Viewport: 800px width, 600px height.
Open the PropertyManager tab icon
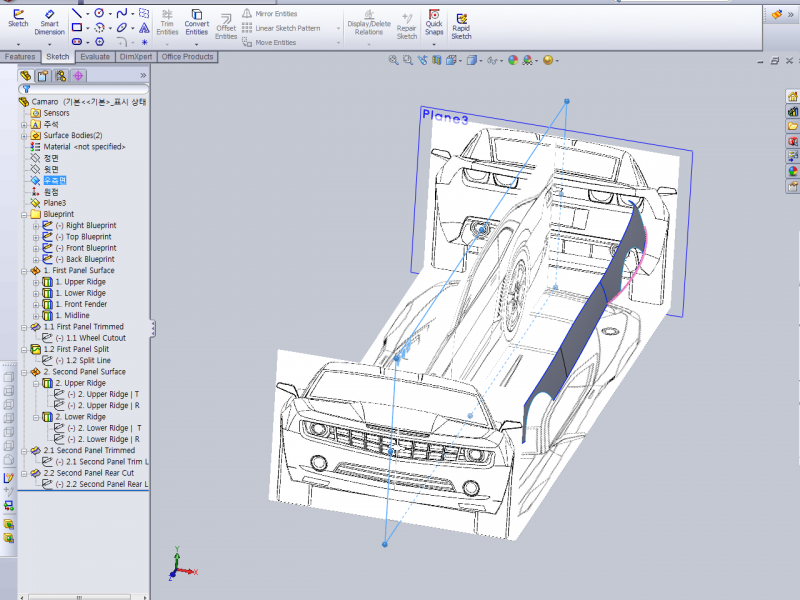tap(42, 75)
